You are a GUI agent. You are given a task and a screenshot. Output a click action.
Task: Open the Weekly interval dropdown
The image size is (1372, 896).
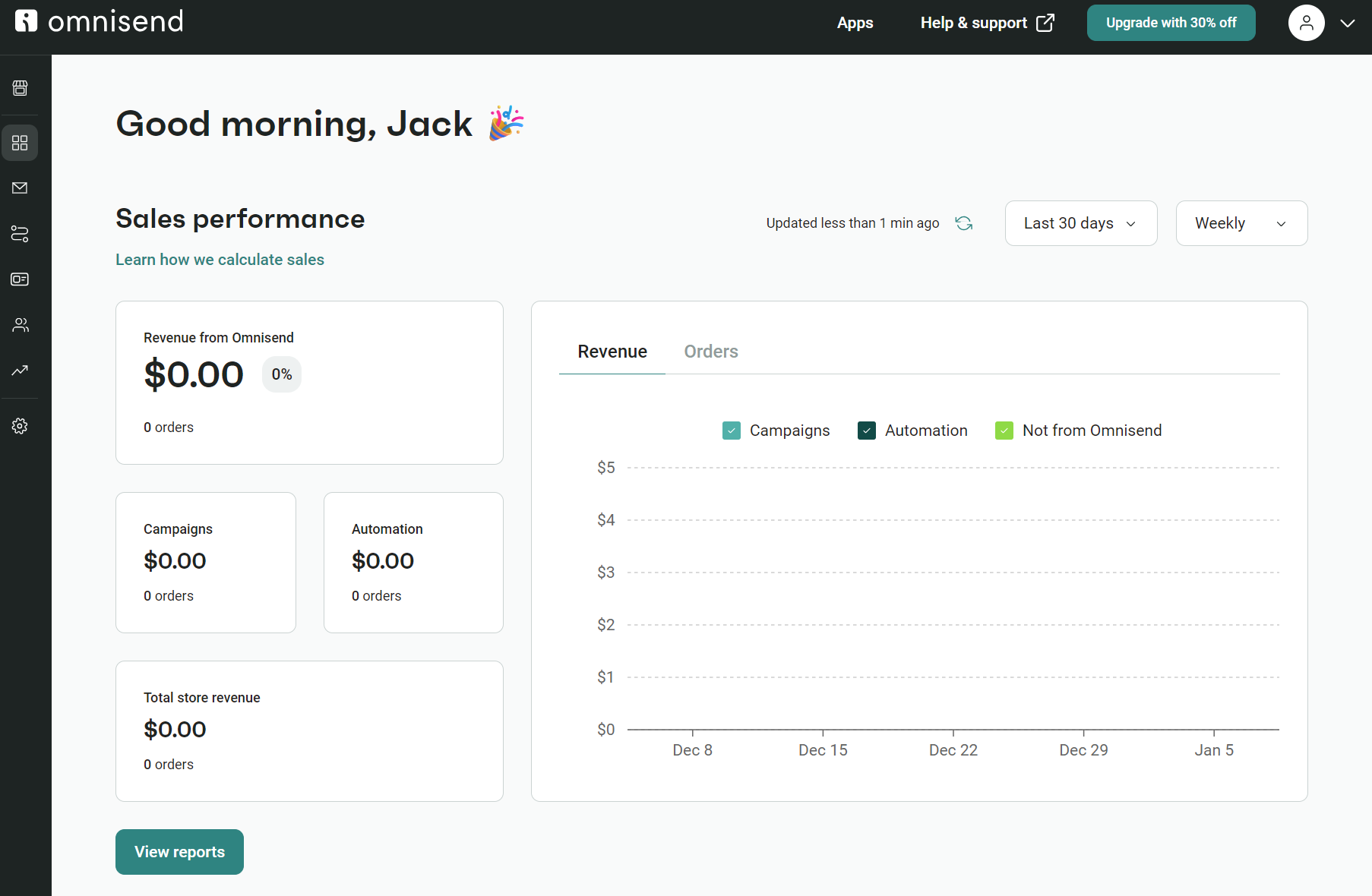click(1241, 222)
